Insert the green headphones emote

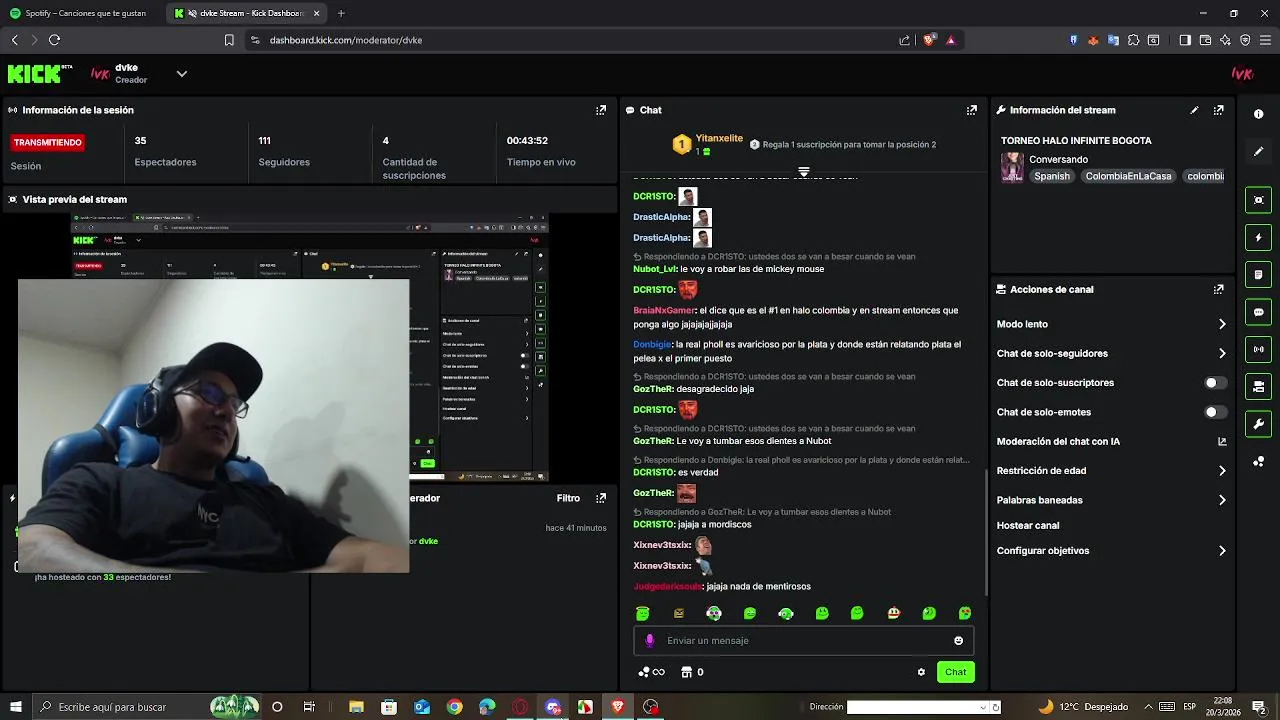point(786,613)
